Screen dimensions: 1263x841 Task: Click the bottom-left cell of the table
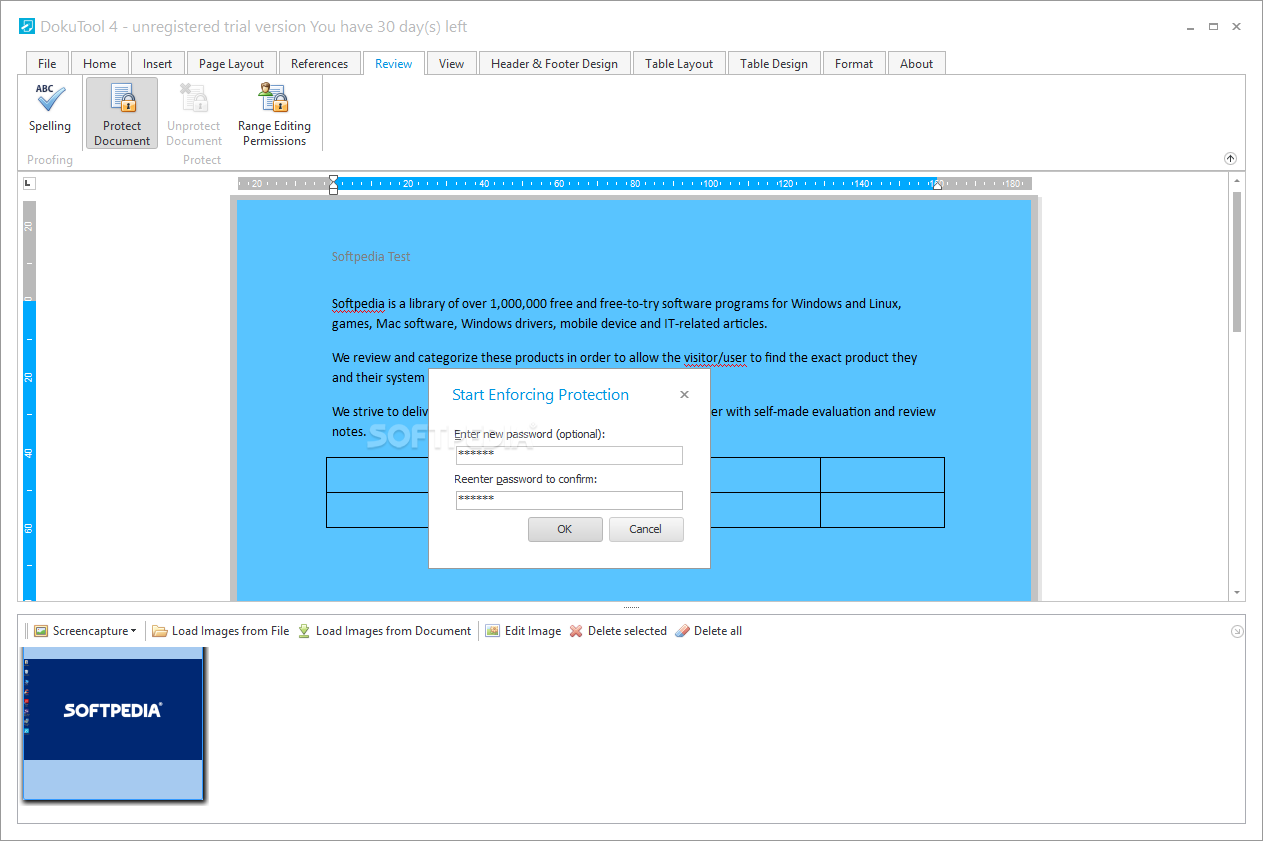pyautogui.click(x=378, y=510)
